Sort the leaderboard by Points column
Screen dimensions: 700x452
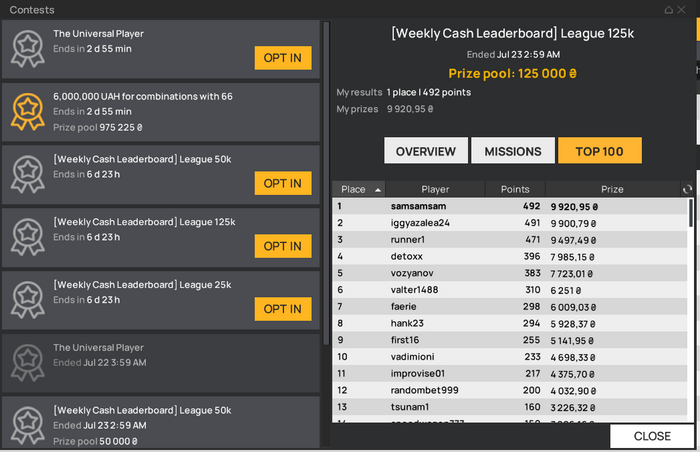click(x=515, y=189)
